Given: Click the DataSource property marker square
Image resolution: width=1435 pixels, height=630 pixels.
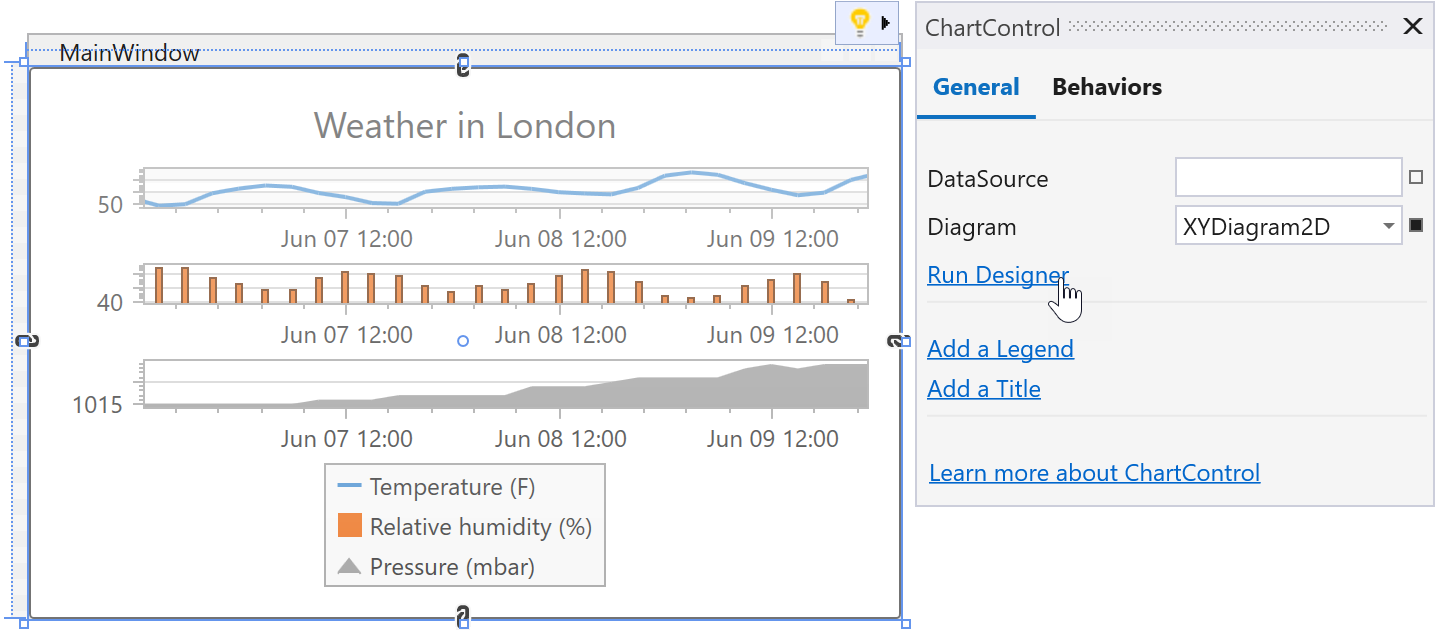Looking at the screenshot, I should pos(1415,178).
